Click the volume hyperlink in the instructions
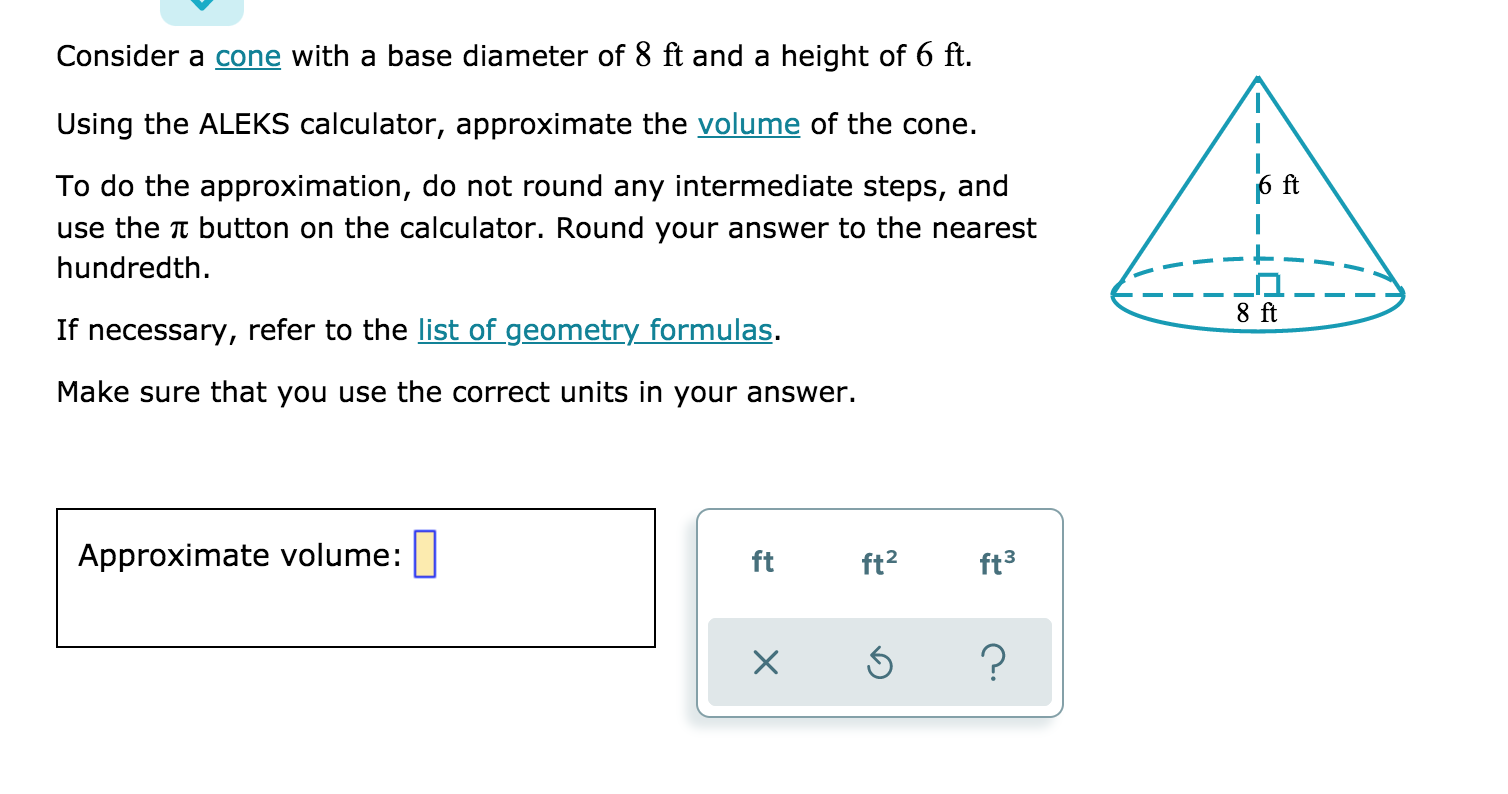 click(x=748, y=124)
